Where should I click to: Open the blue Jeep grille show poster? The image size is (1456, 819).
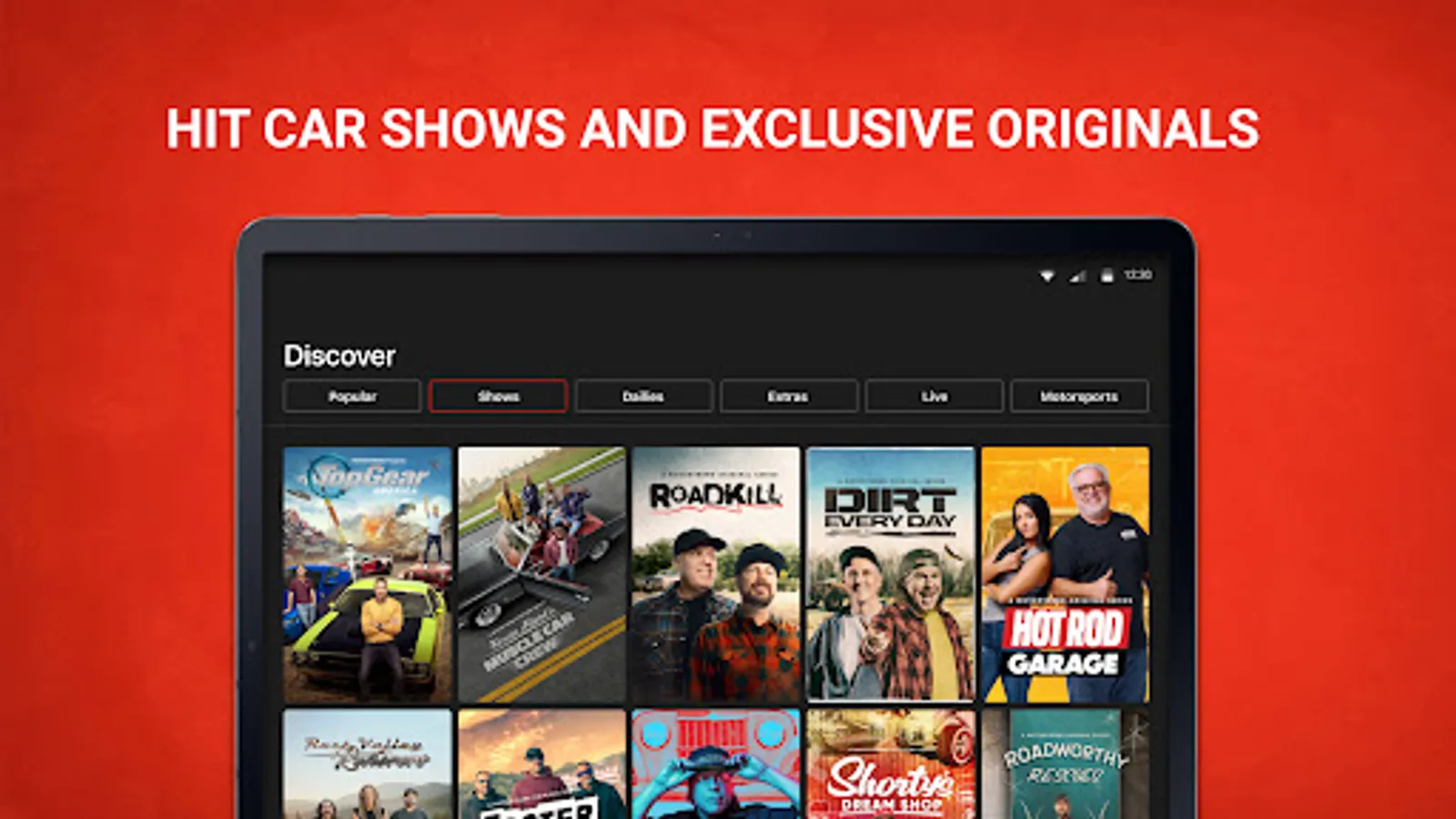716,764
